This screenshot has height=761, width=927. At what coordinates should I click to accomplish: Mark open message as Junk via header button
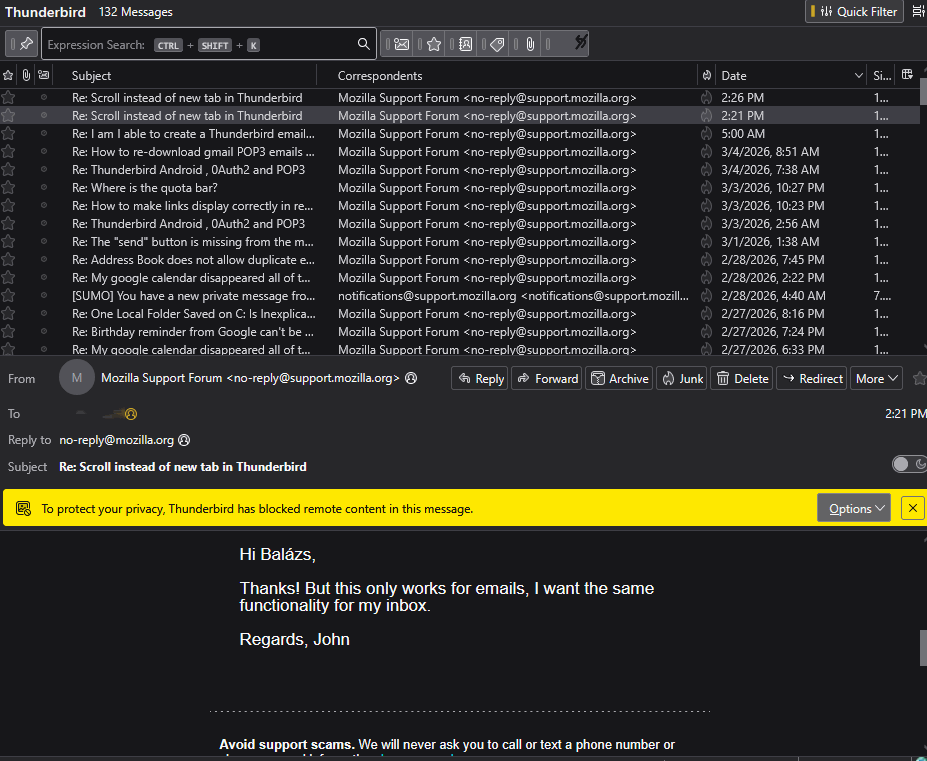pos(682,378)
